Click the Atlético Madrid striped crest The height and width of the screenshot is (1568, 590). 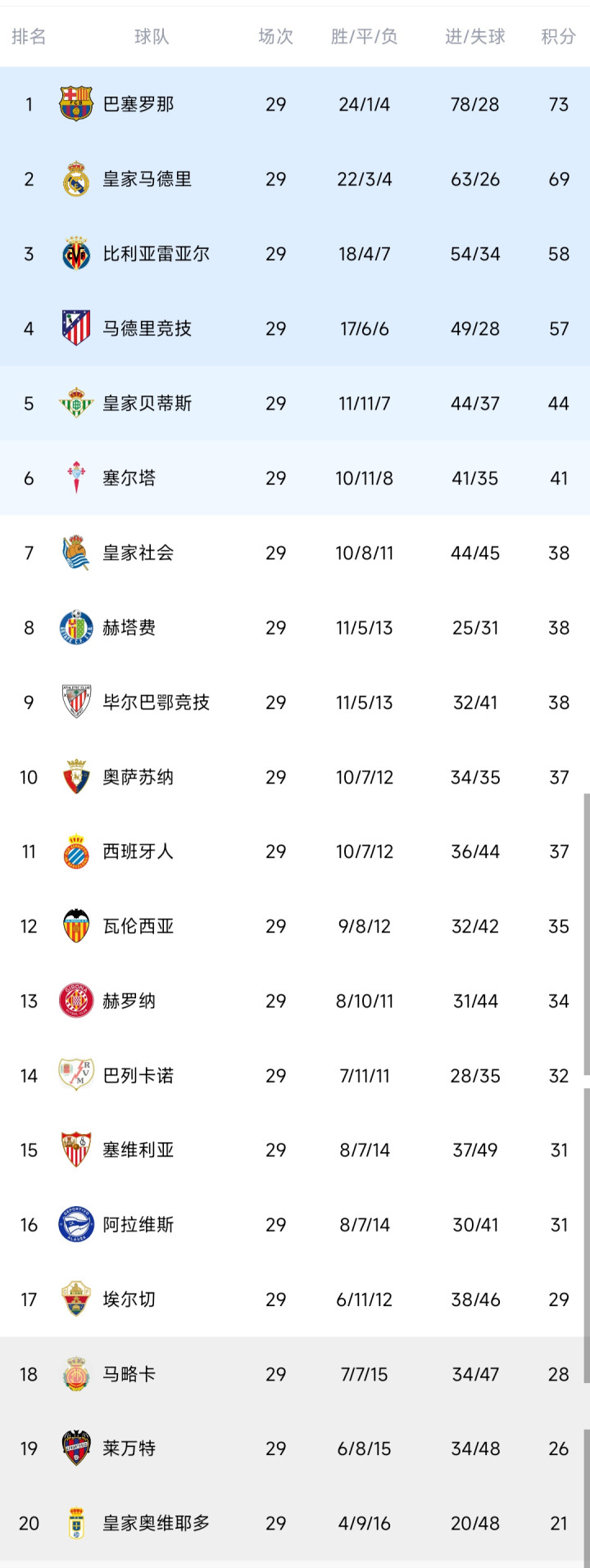76,328
